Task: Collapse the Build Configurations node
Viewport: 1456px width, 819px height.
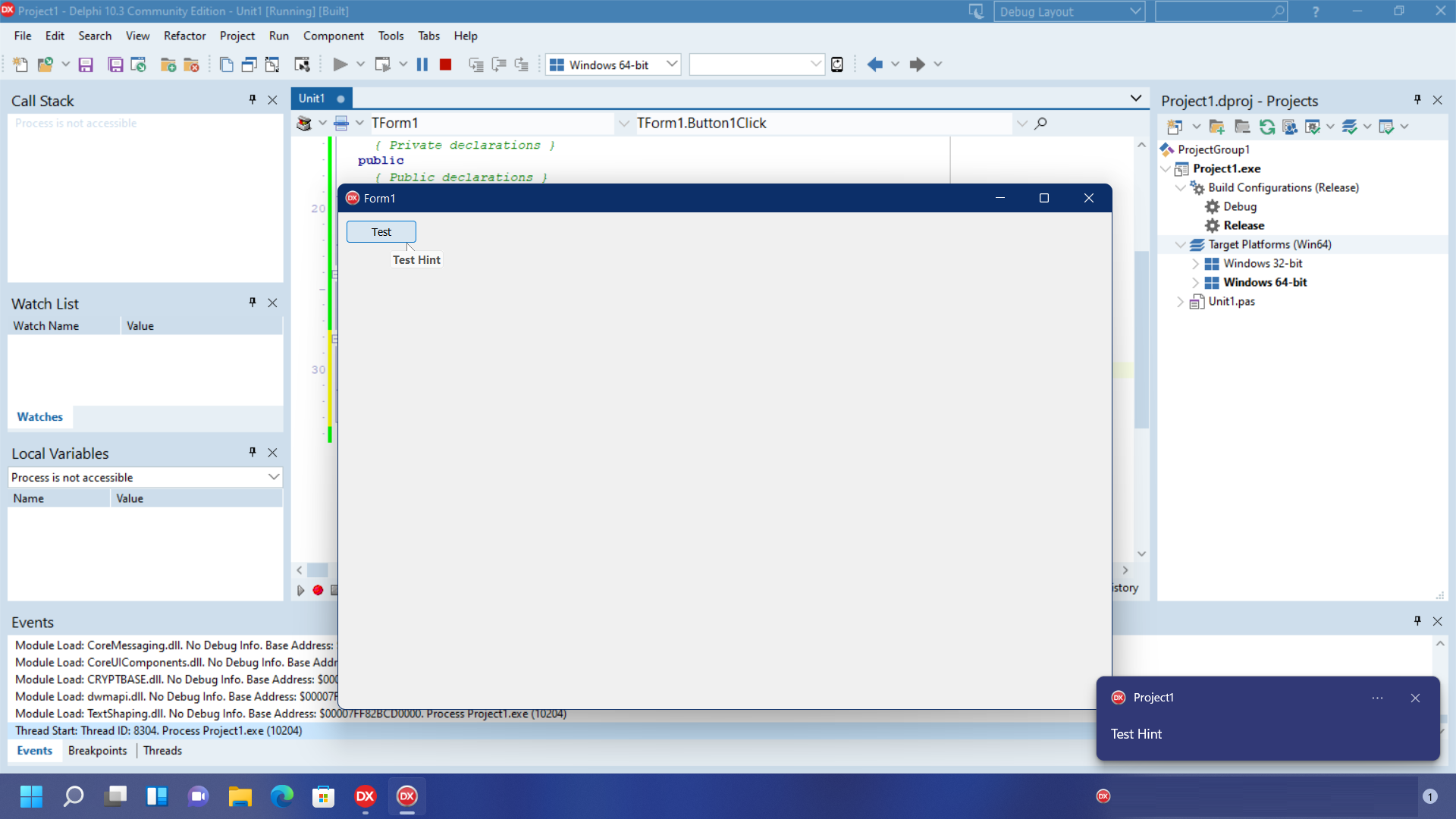Action: [x=1180, y=187]
